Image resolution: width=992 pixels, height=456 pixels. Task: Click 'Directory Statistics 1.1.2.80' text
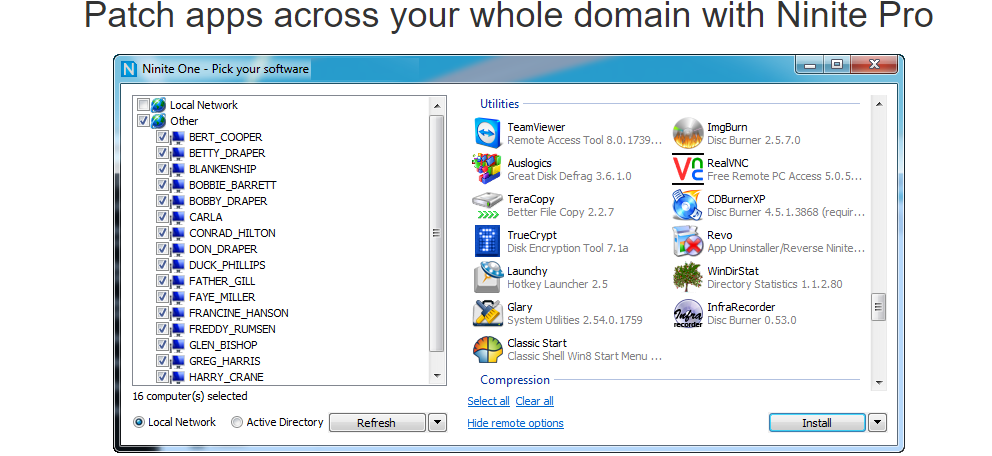775,285
